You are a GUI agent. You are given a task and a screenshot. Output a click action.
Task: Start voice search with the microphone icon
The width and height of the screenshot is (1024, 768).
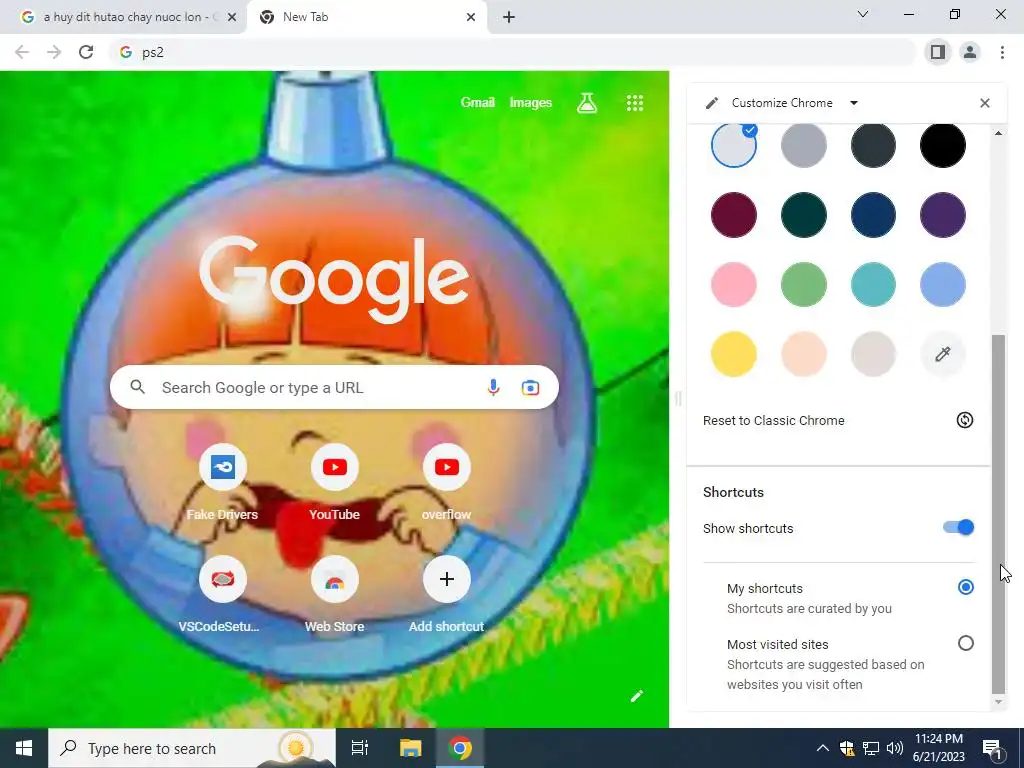493,387
